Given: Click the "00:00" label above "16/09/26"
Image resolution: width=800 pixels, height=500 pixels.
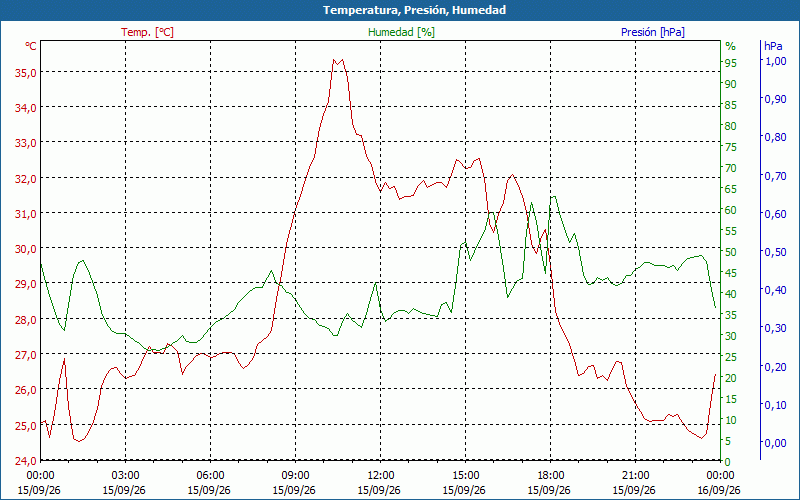Looking at the screenshot, I should [x=720, y=476].
